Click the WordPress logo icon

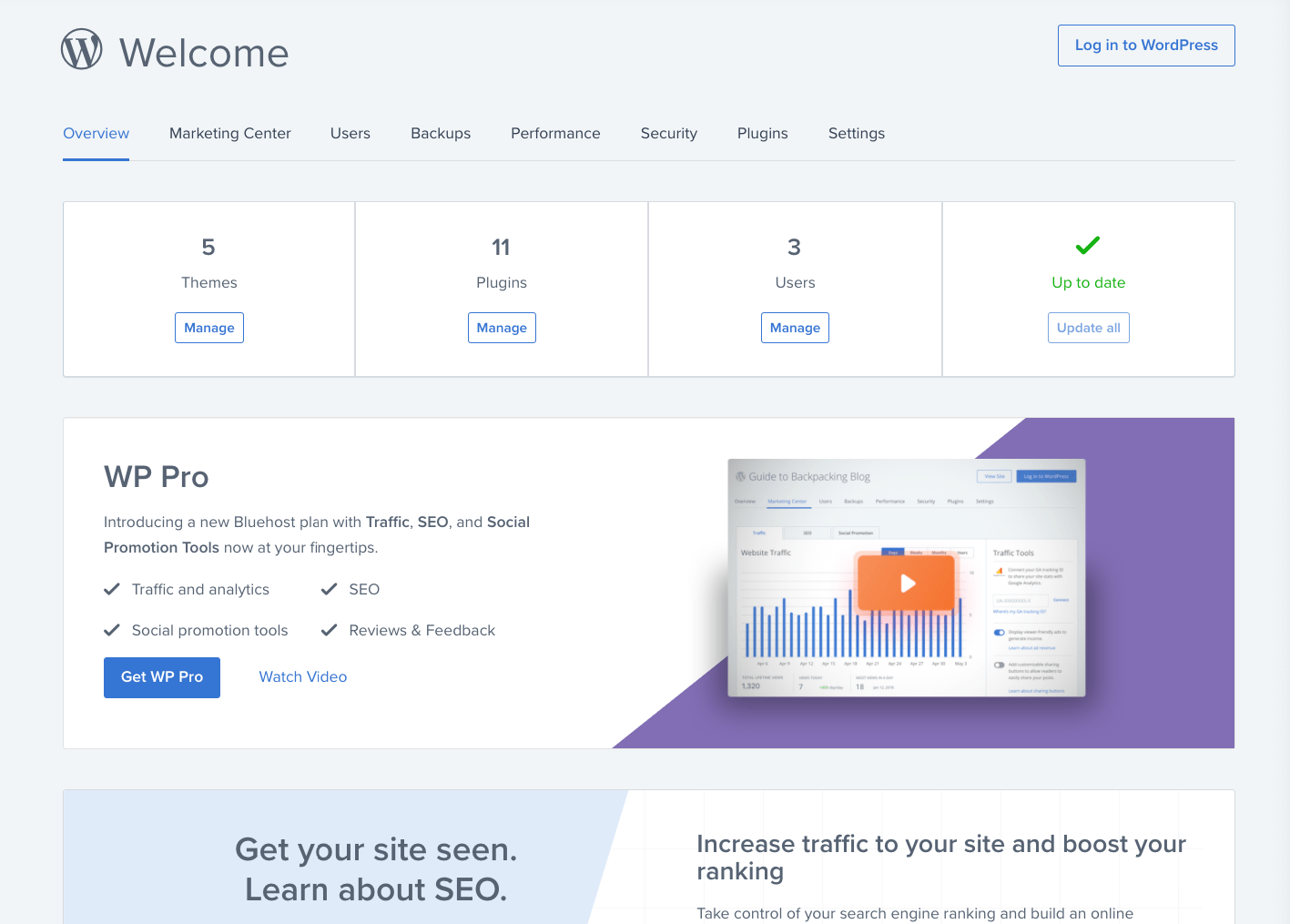(x=82, y=49)
